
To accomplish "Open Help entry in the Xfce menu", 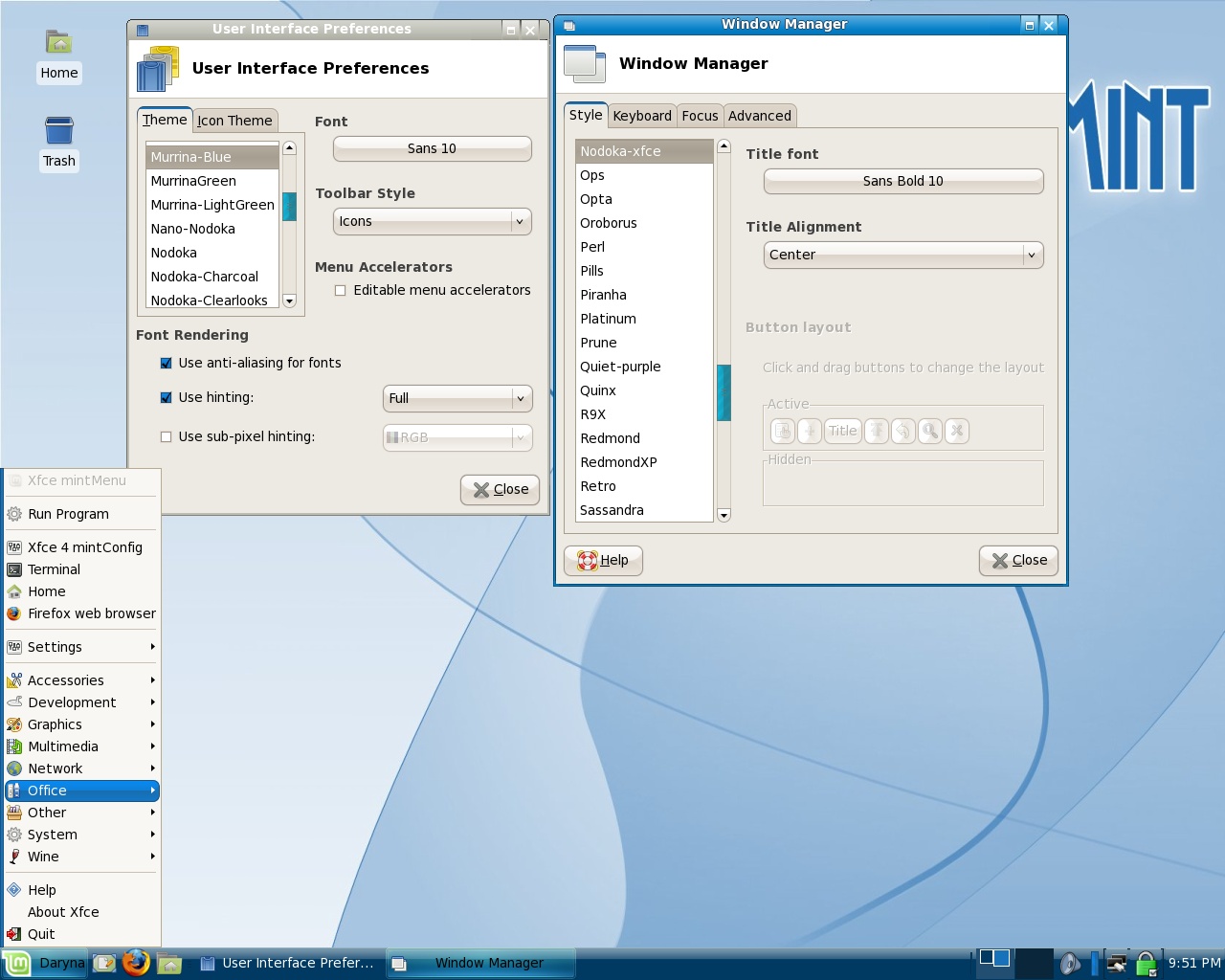I will click(81, 890).
